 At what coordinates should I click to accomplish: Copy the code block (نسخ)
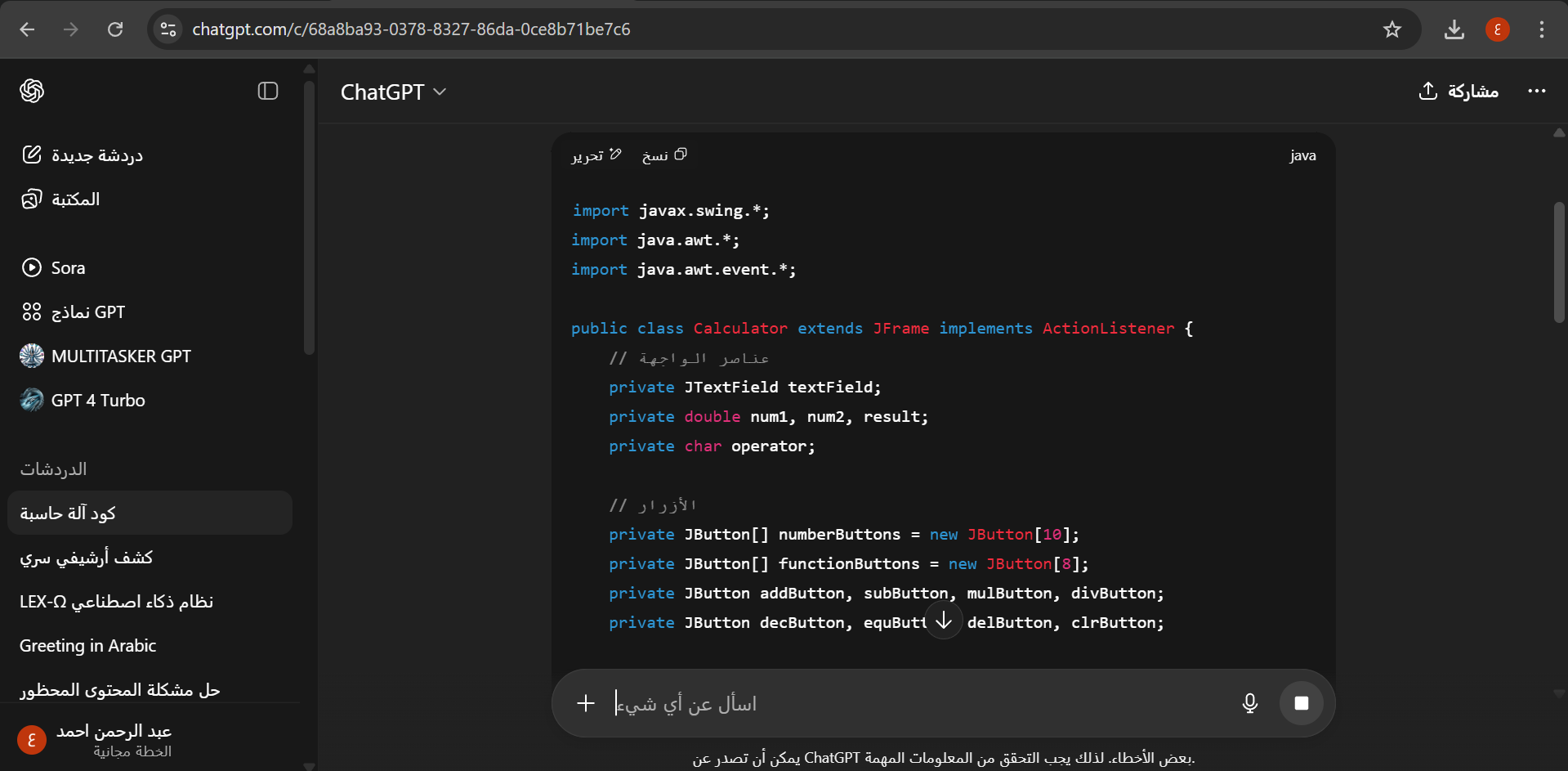point(664,155)
